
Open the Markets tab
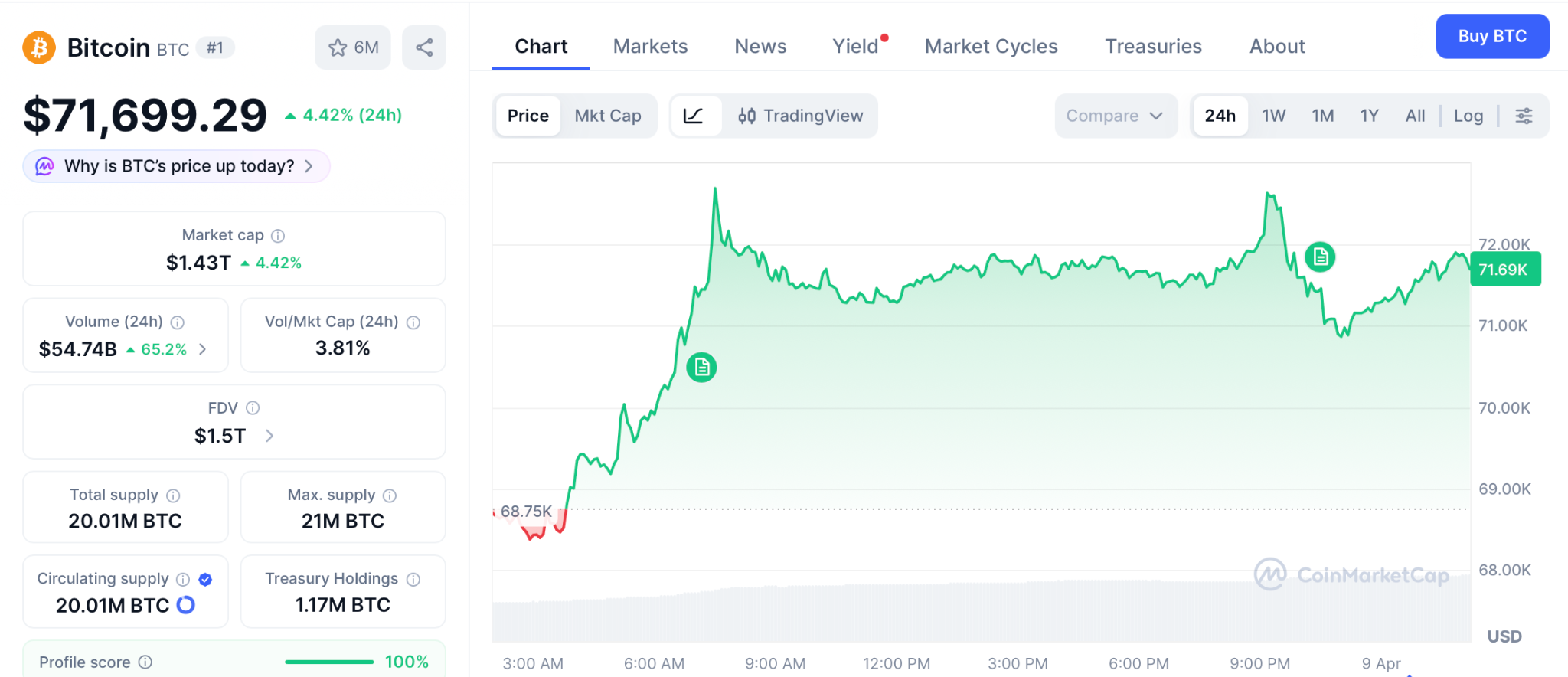[650, 47]
